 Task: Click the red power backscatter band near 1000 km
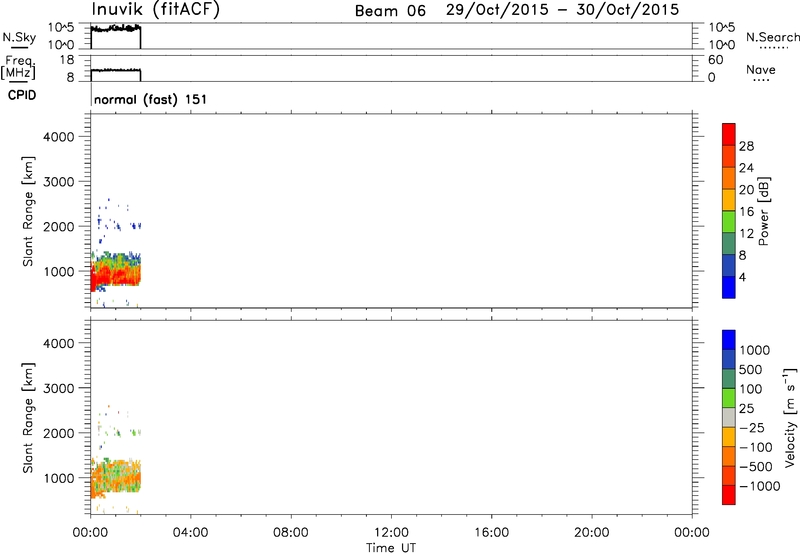coord(115,275)
